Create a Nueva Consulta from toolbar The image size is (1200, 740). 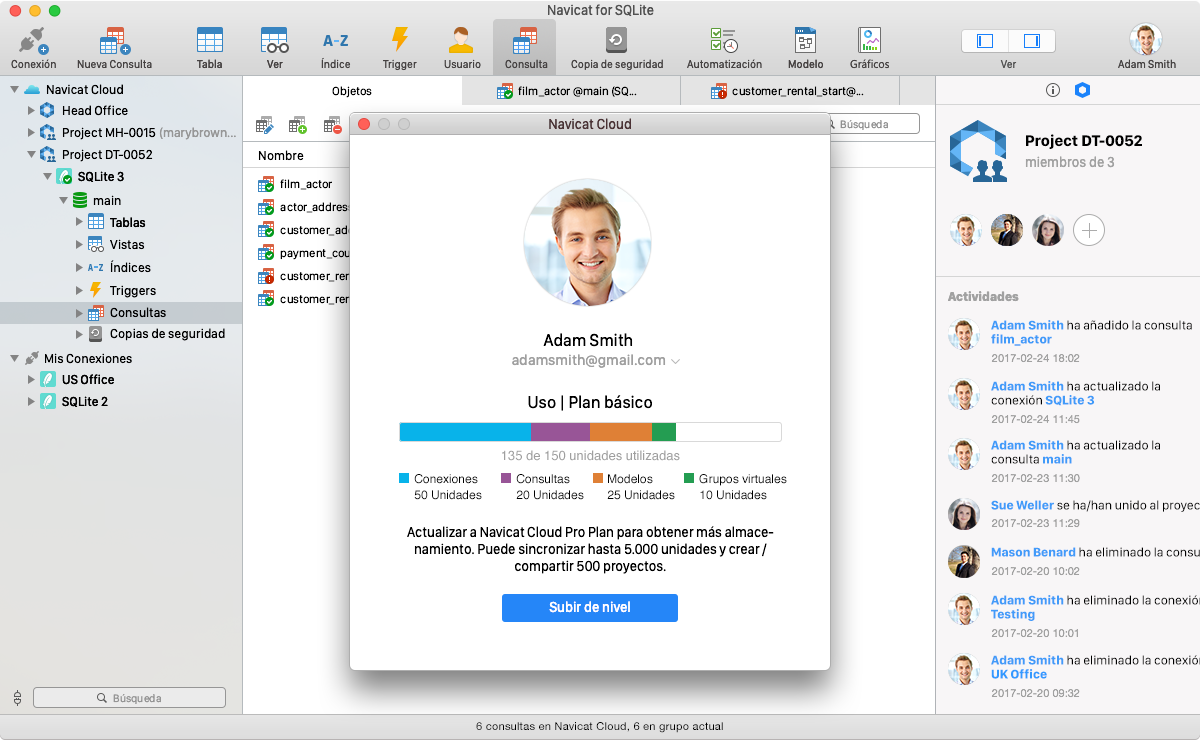pos(115,41)
